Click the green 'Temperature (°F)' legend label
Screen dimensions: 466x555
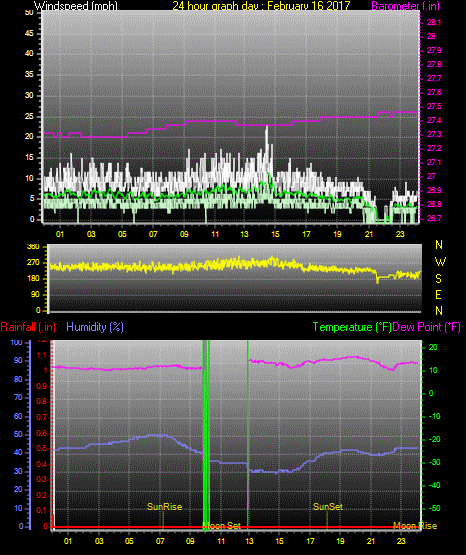(352, 327)
